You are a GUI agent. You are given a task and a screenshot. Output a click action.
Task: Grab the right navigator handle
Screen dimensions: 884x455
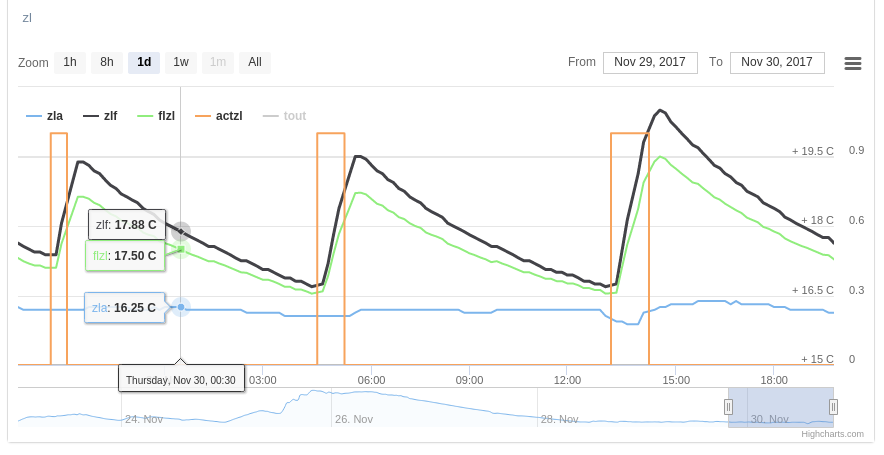(x=833, y=406)
